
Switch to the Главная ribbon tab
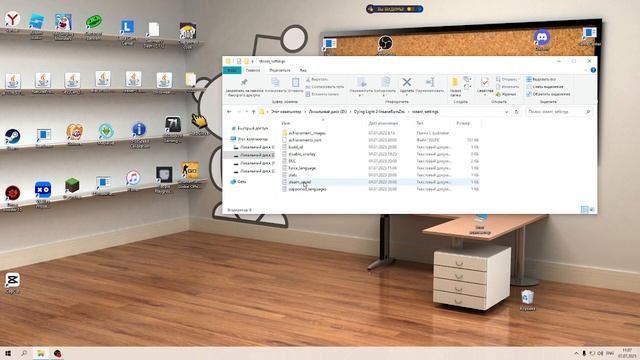tap(253, 70)
